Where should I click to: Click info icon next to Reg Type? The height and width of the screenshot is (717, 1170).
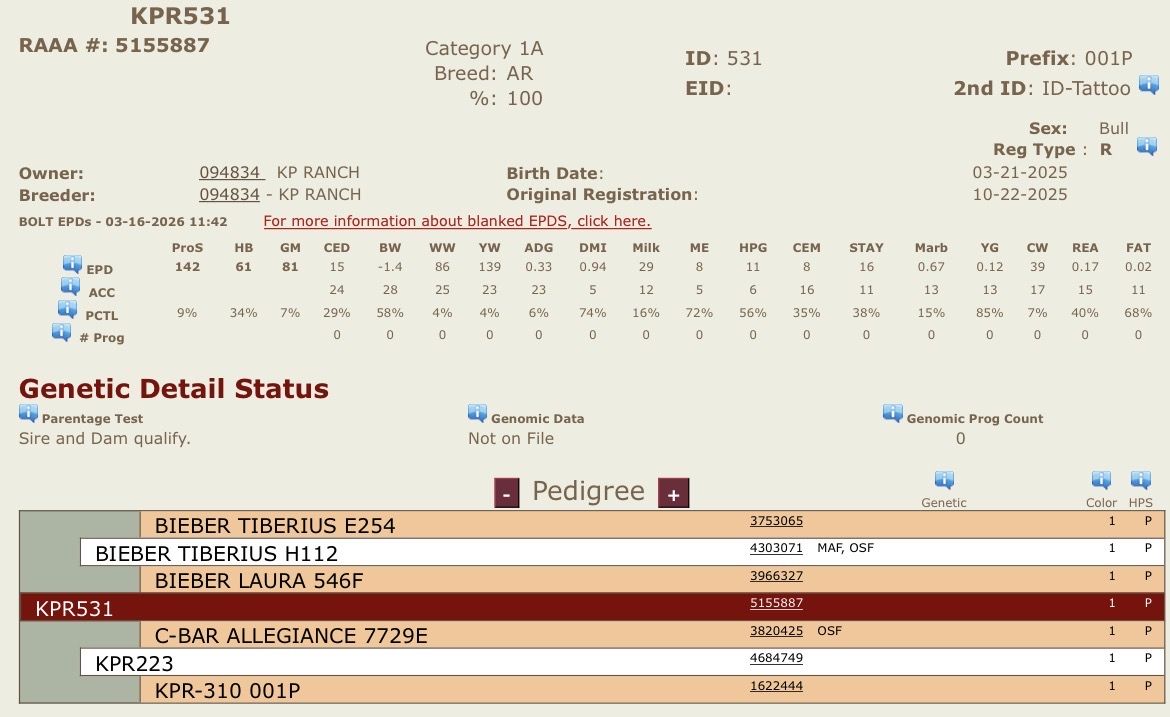(x=1146, y=147)
